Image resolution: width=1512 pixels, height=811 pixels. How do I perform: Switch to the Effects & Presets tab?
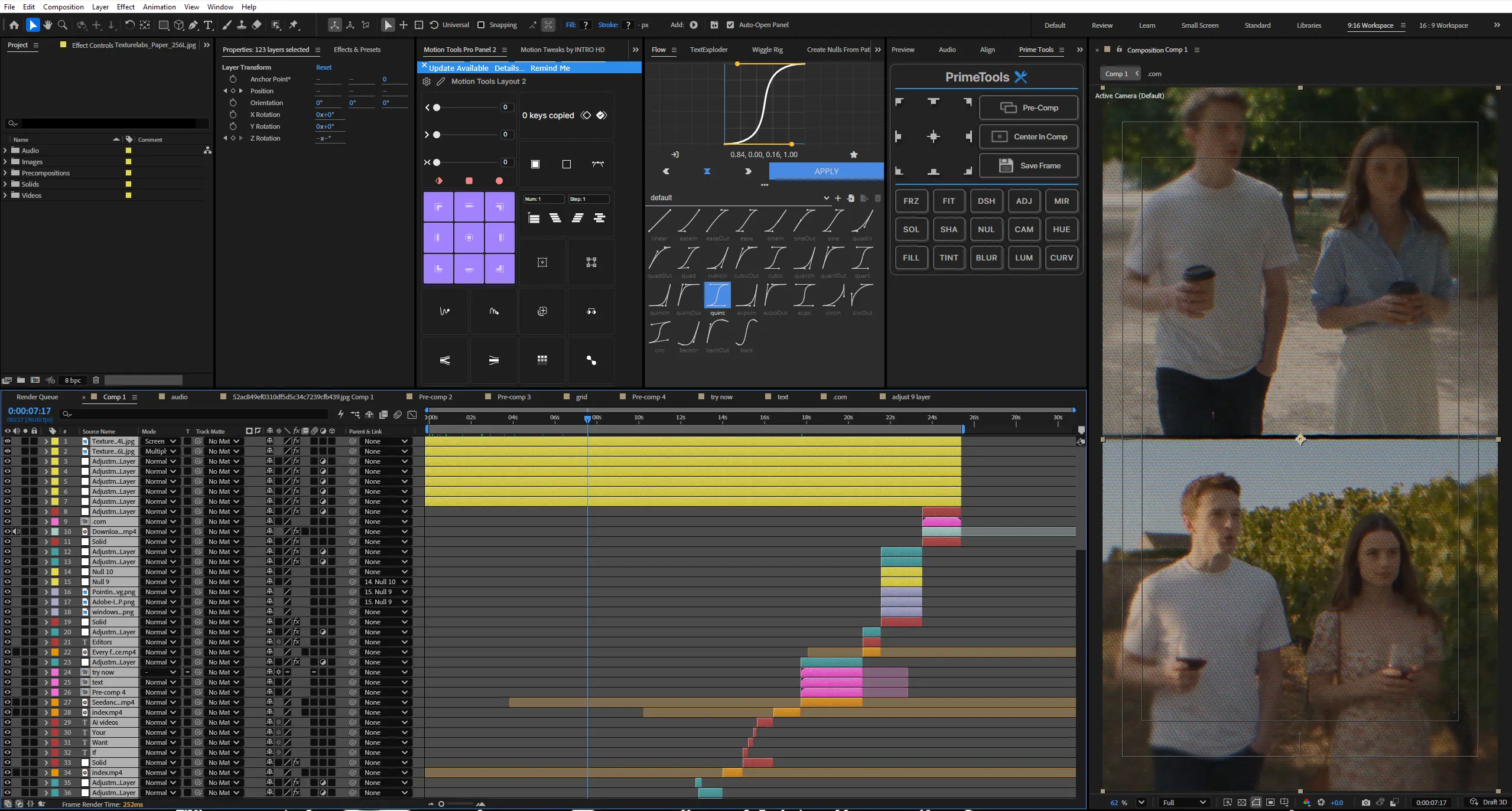point(357,50)
